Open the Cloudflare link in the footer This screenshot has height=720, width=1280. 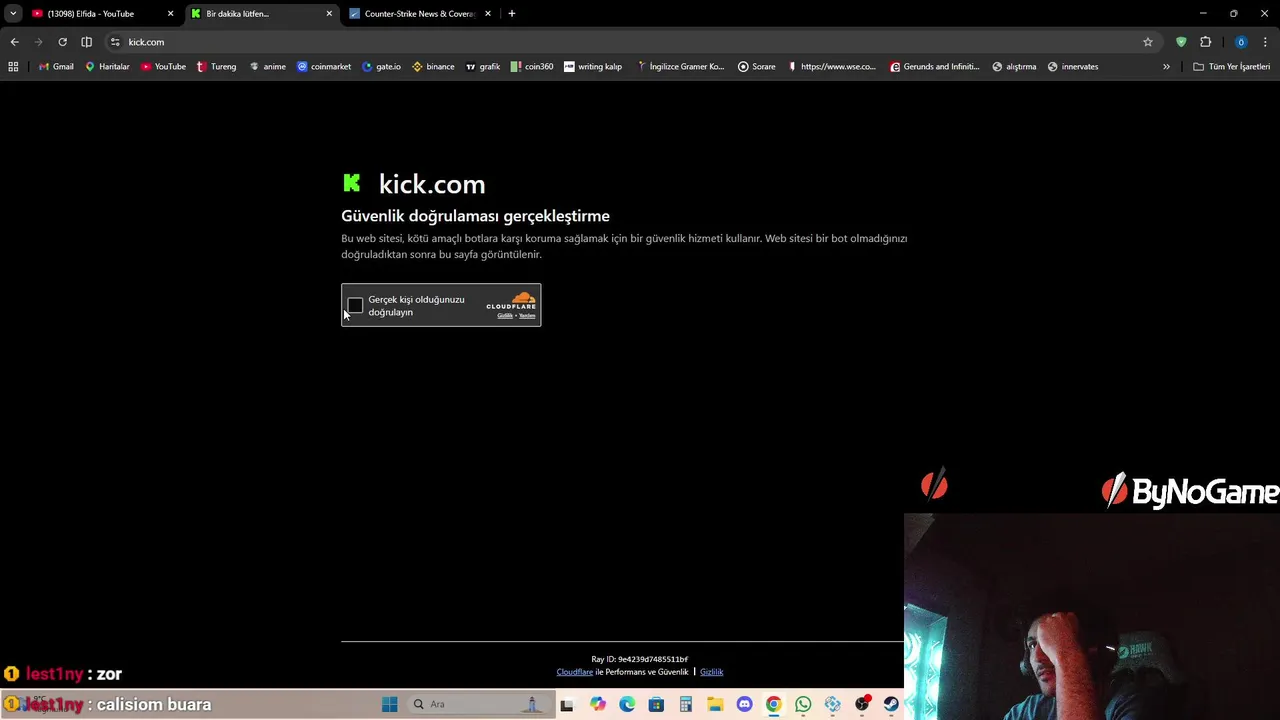click(575, 672)
